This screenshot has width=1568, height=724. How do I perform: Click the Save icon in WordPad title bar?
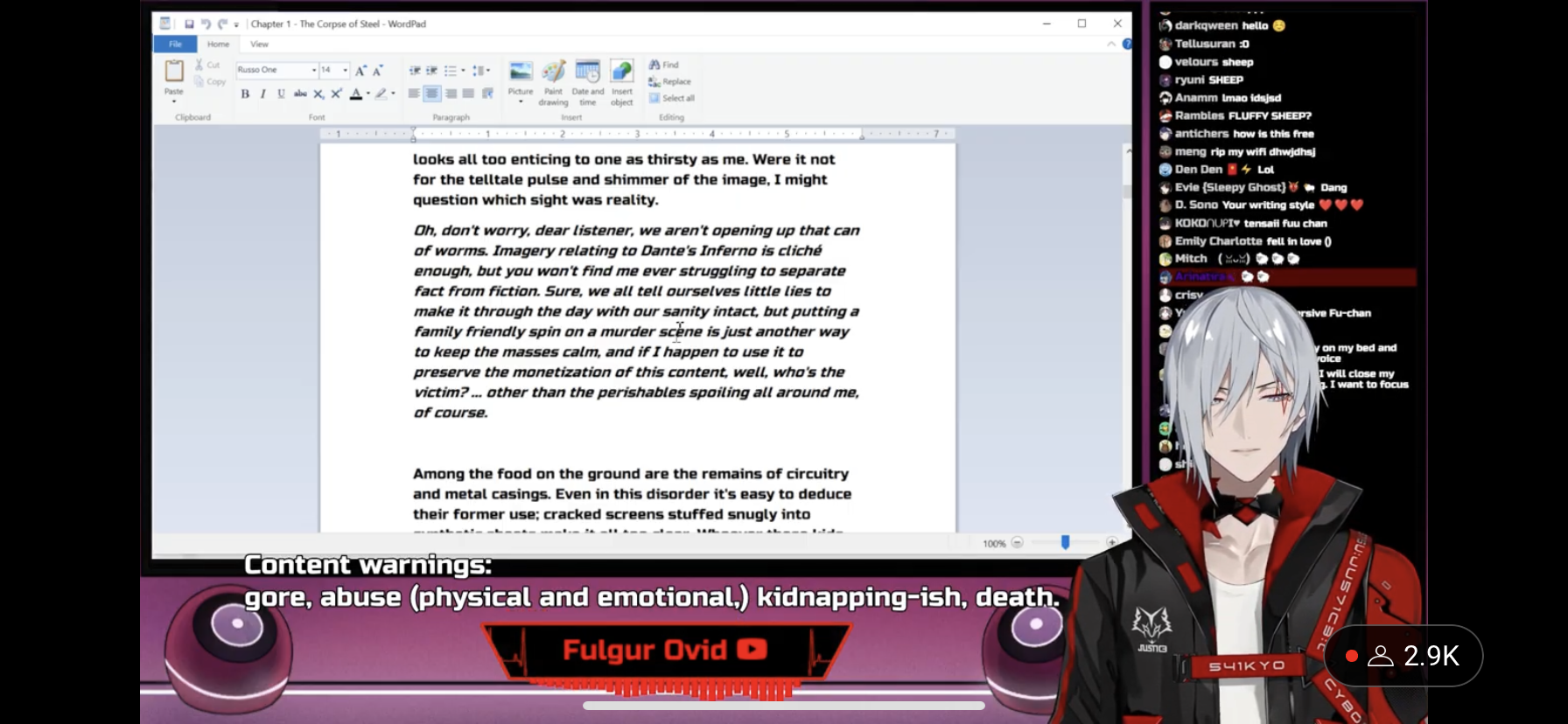pos(189,24)
